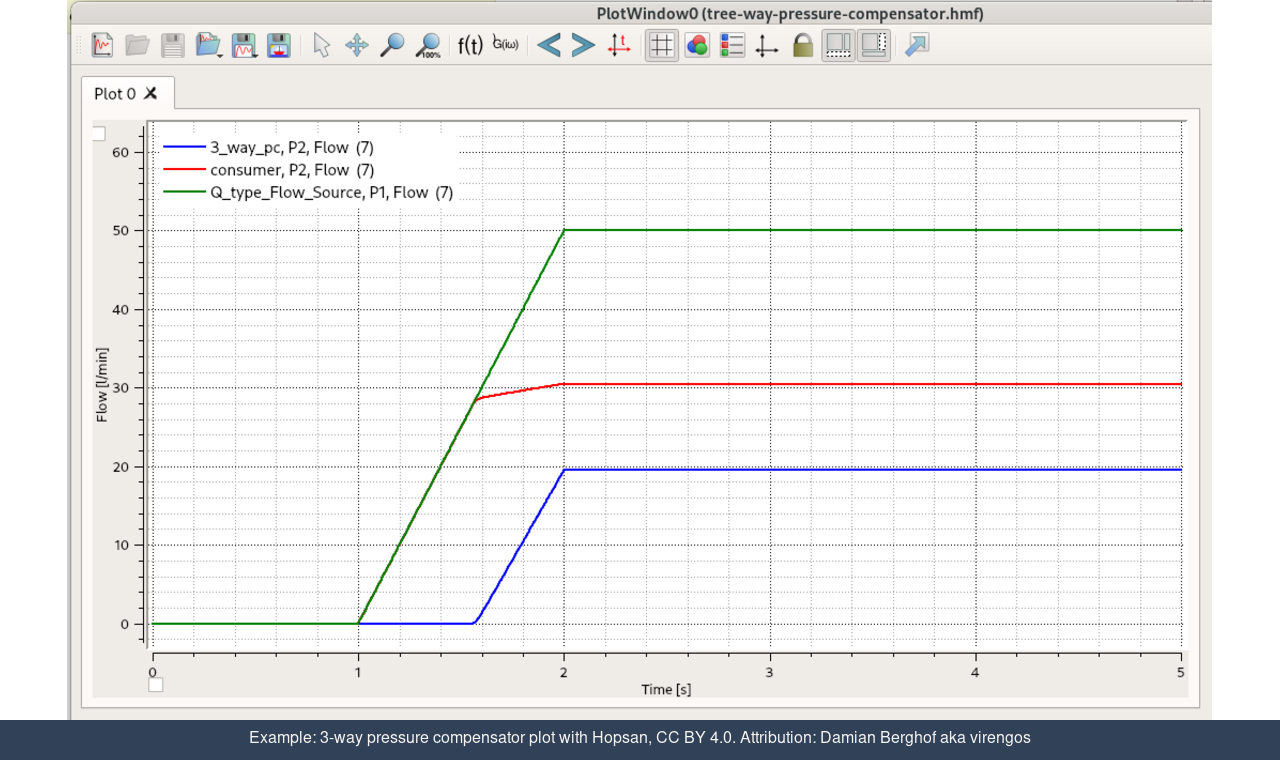Viewport: 1280px width, 760px height.
Task: Select the Plot 0 tab
Action: click(x=114, y=93)
